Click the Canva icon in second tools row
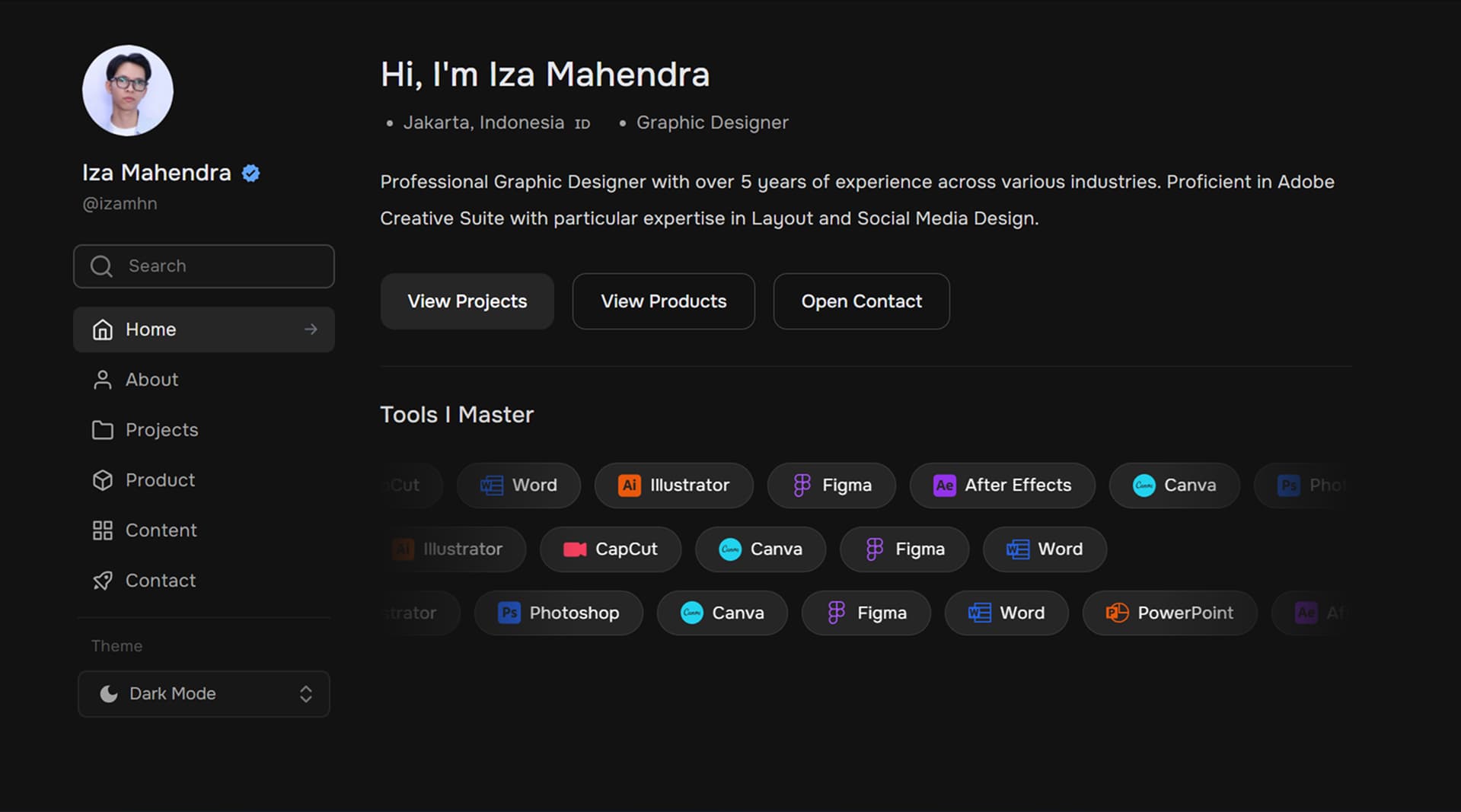Image resolution: width=1461 pixels, height=812 pixels. 730,549
